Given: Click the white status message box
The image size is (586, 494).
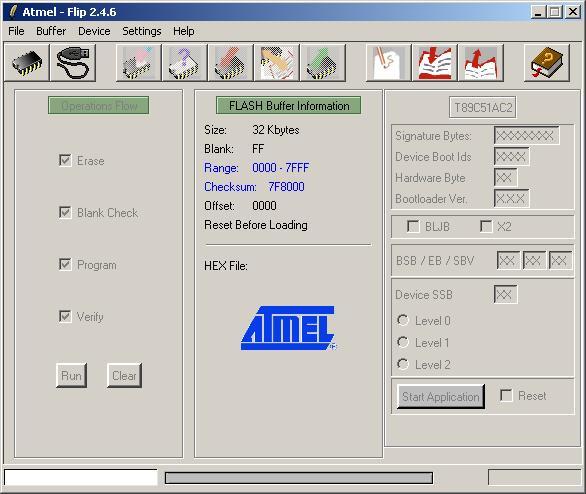Looking at the screenshot, I should [x=81, y=477].
